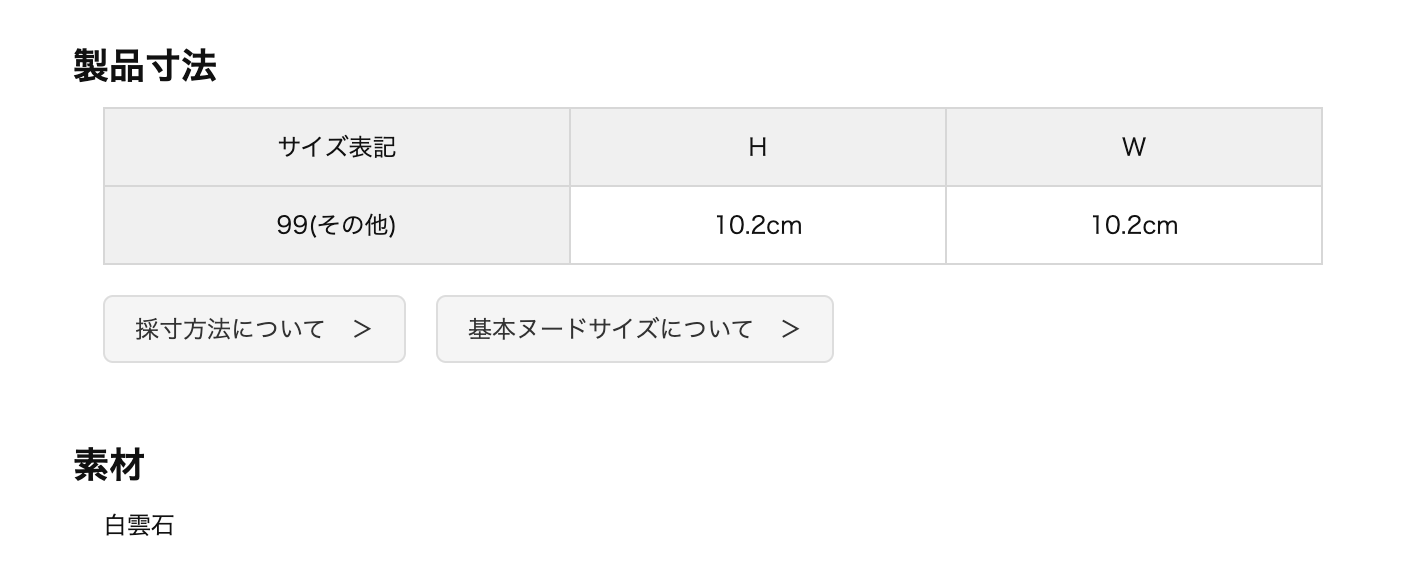Screen dimensions: 1402x580
Task: Click the 材 character in 素材 heading
Action: [127, 465]
